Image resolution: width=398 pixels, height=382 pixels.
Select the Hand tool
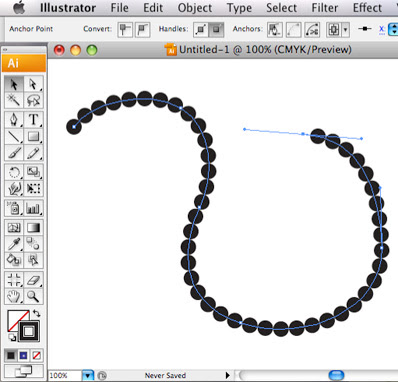point(14,296)
